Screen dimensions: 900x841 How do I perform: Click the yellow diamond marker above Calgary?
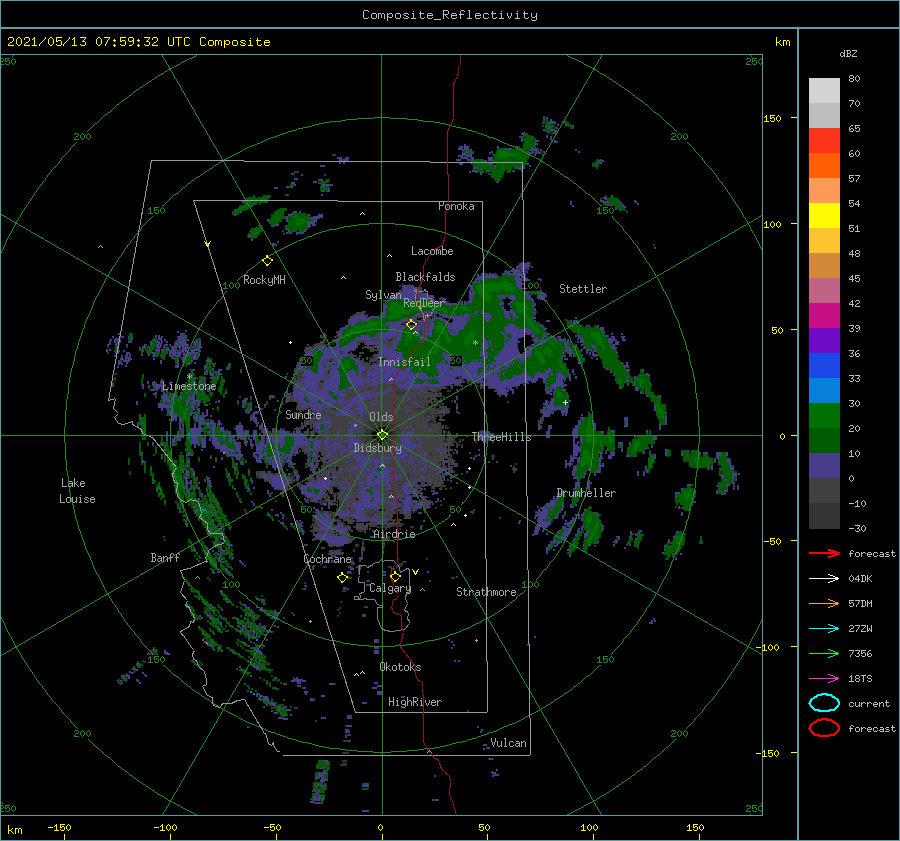395,576
